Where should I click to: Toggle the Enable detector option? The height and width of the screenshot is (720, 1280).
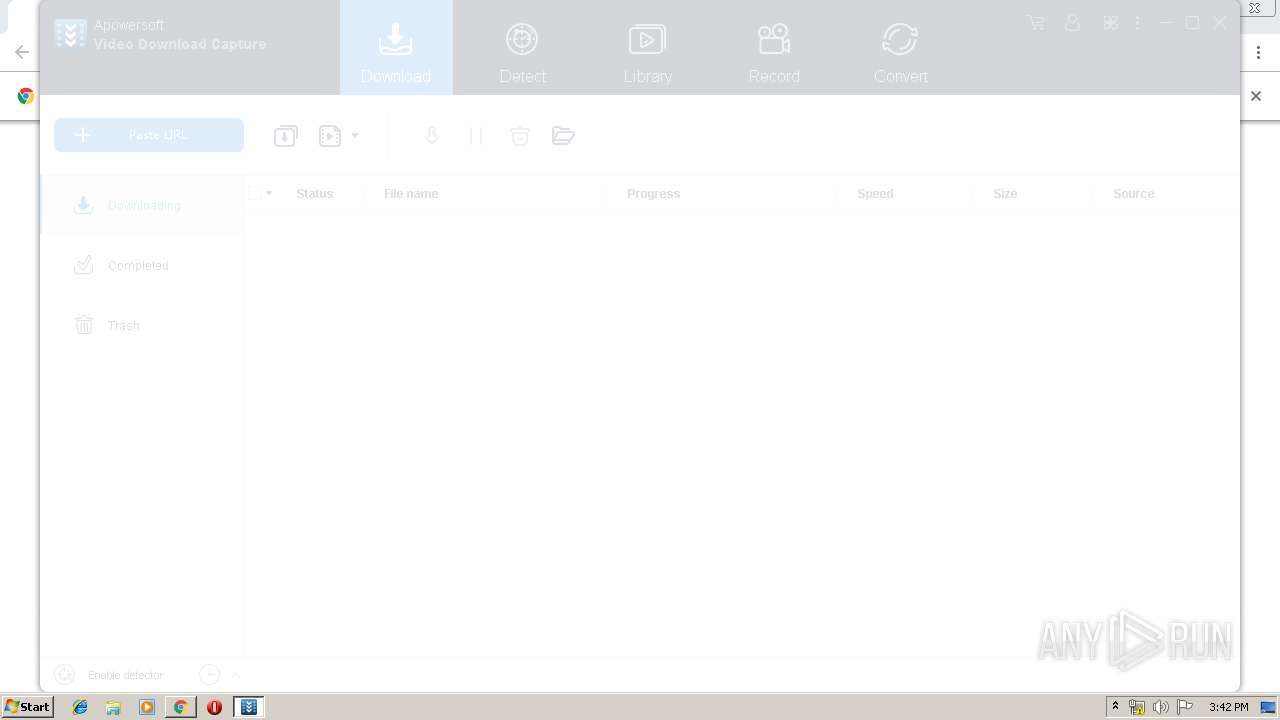tap(109, 675)
